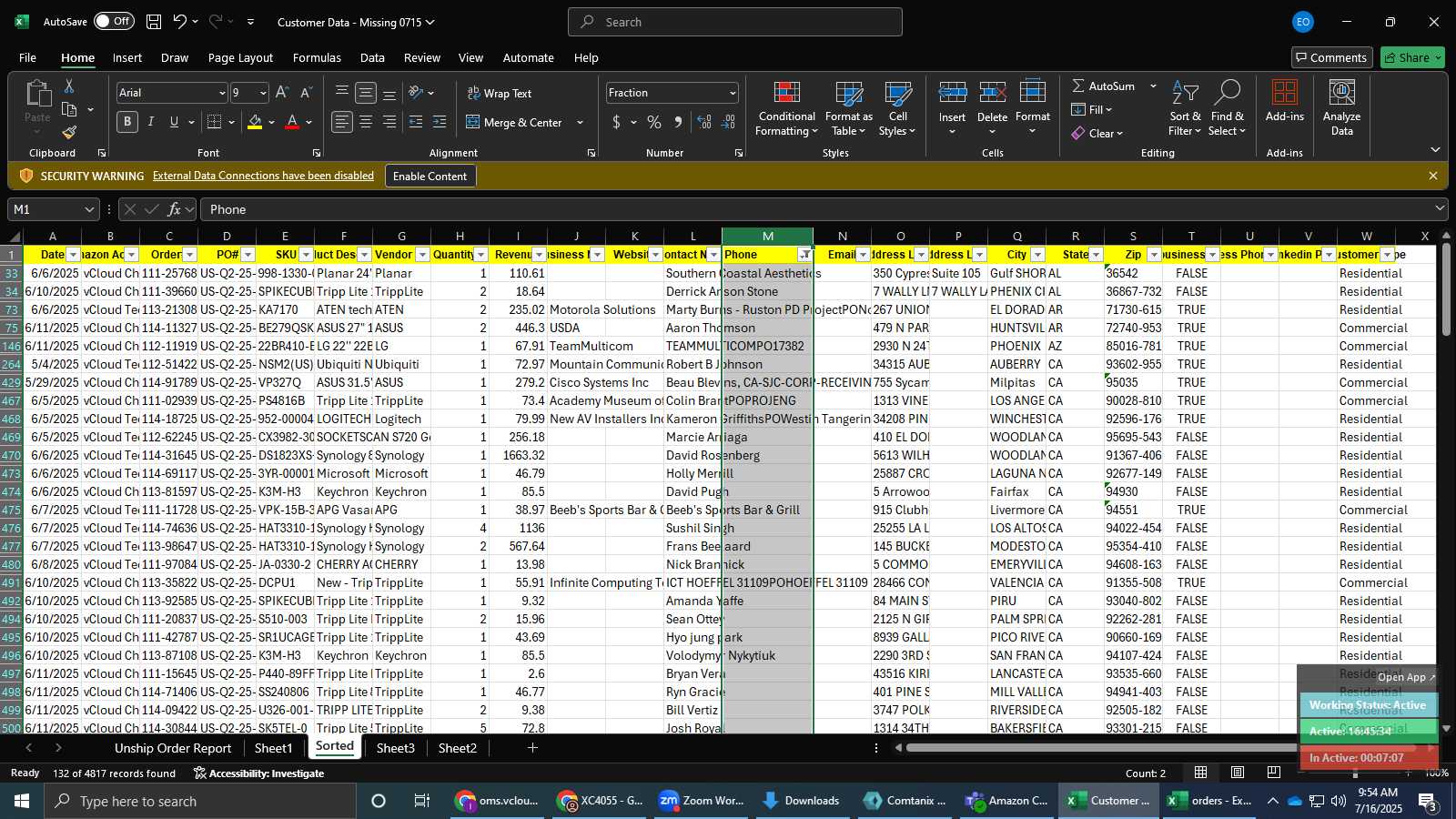
Task: Click Decrease Font Size icon
Action: coord(306,93)
